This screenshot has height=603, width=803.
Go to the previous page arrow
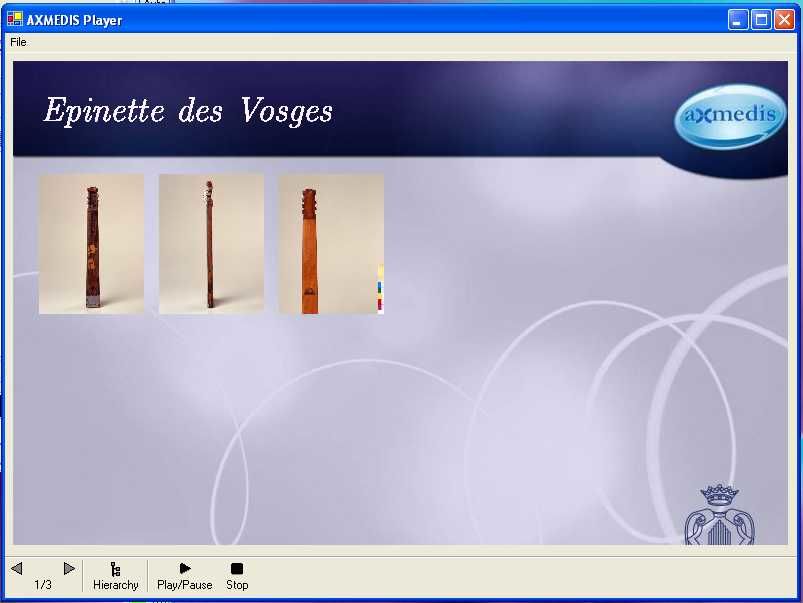[17, 568]
